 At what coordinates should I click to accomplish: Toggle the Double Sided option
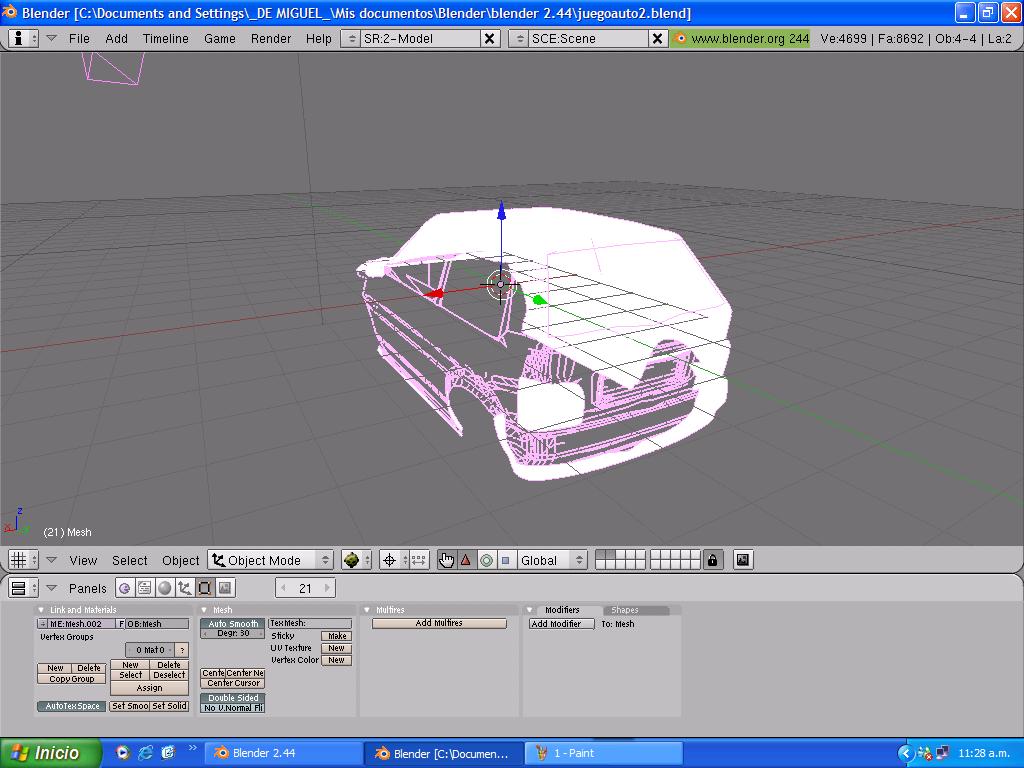coord(233,698)
